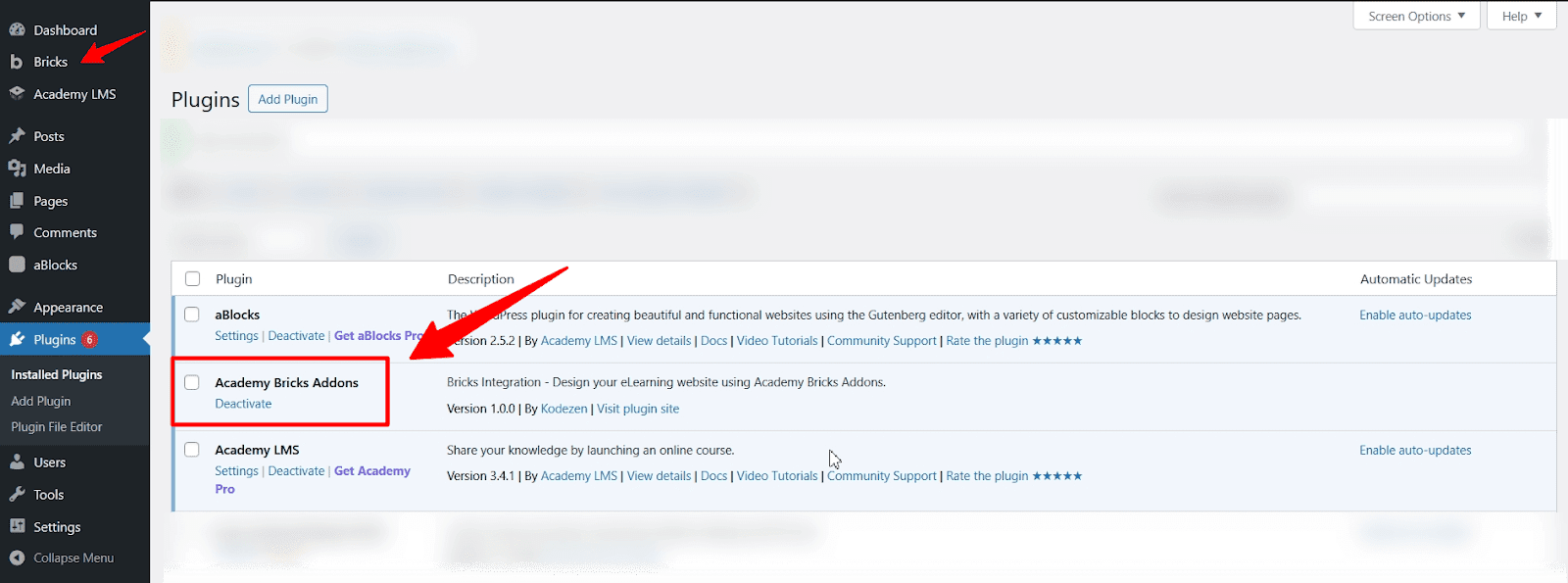The height and width of the screenshot is (583, 1568).
Task: Enable auto-updates for aBlocks plugin
Action: click(x=1414, y=315)
